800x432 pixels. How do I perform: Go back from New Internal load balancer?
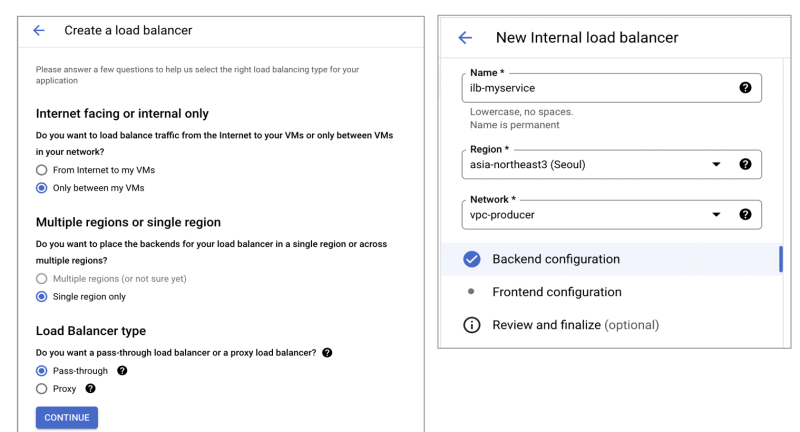point(464,38)
